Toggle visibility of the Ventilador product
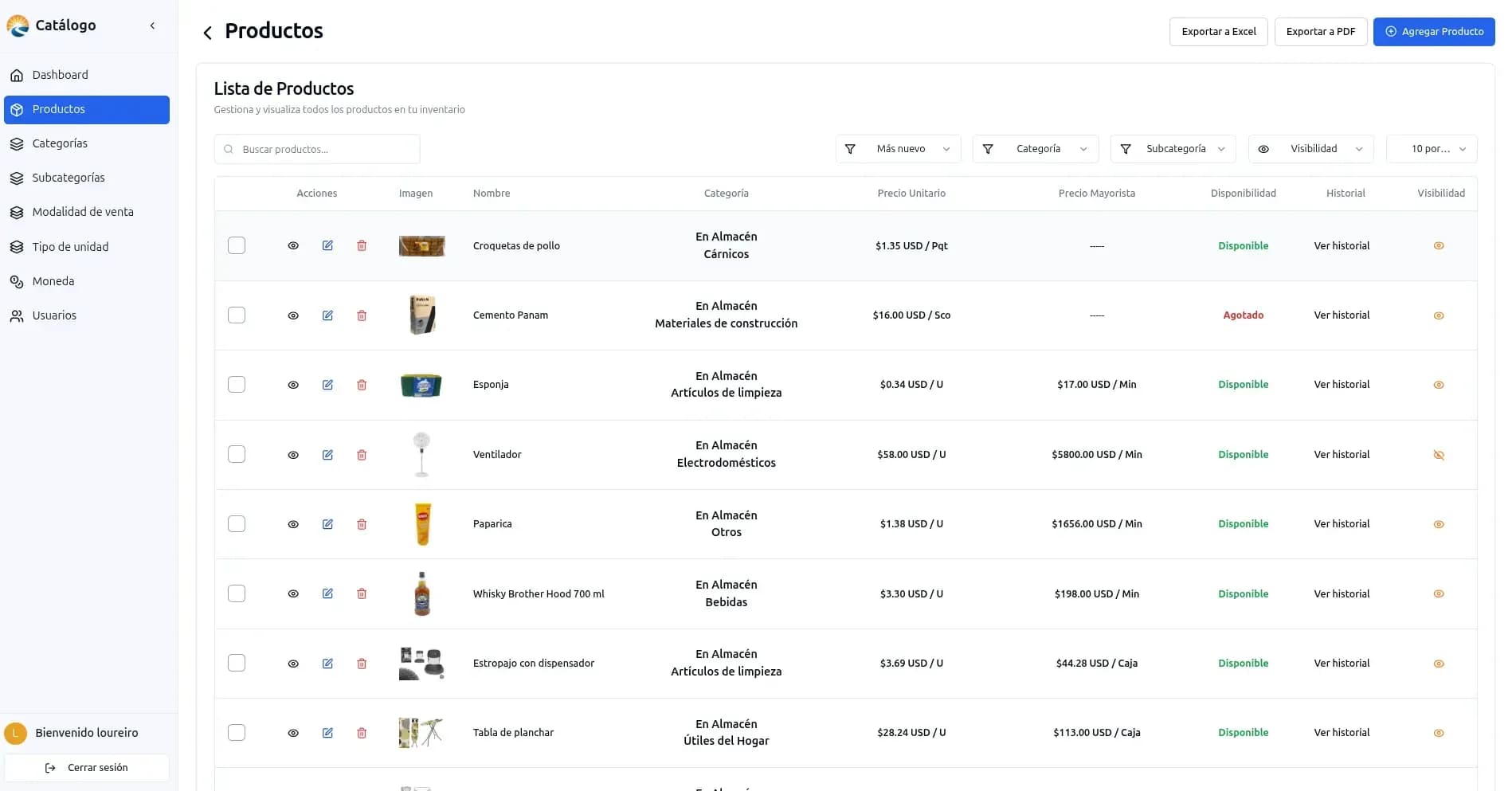 (1438, 455)
